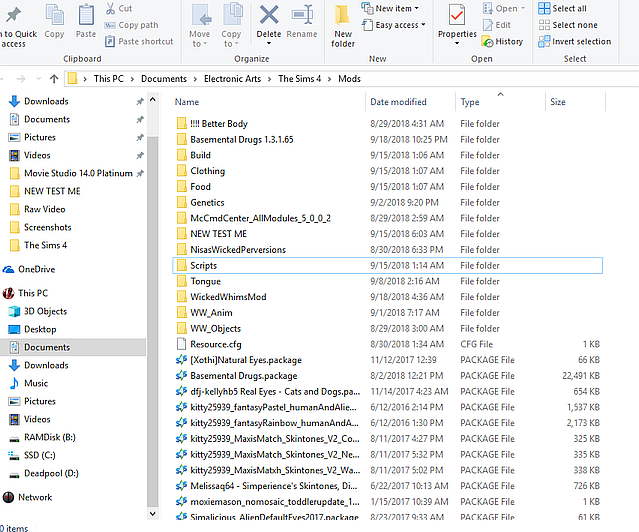This screenshot has height=532, width=639.
Task: Click the Paste clipboard icon
Action: pyautogui.click(x=86, y=15)
